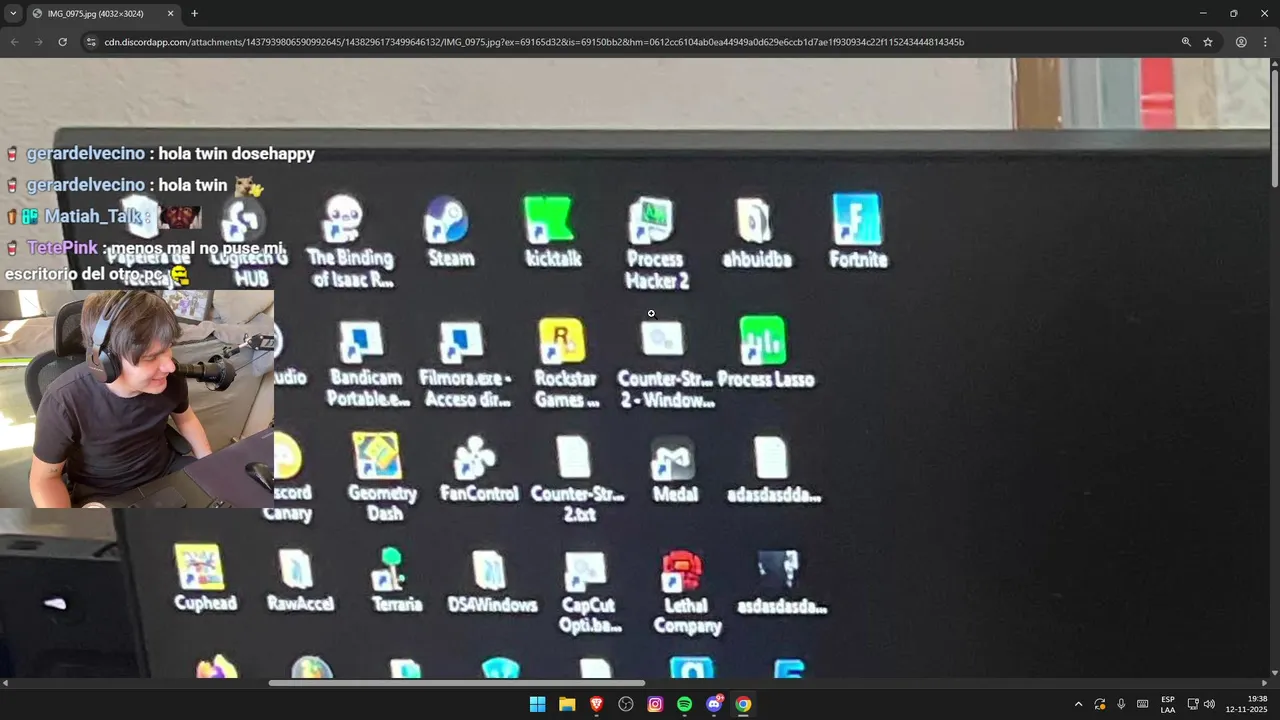
Task: View site information for cdn.discordapp.com
Action: 91,42
